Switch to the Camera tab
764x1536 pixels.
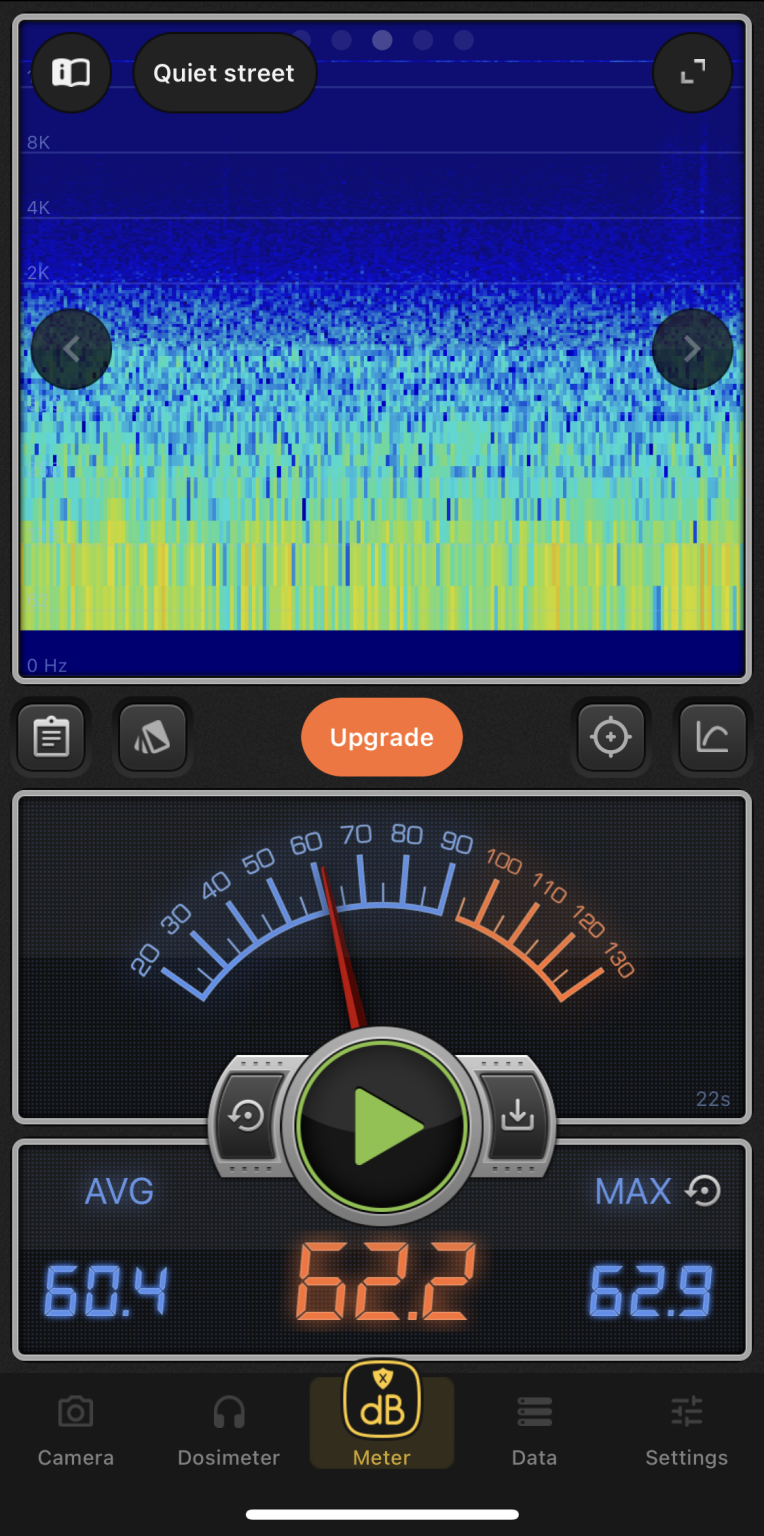[76, 1430]
